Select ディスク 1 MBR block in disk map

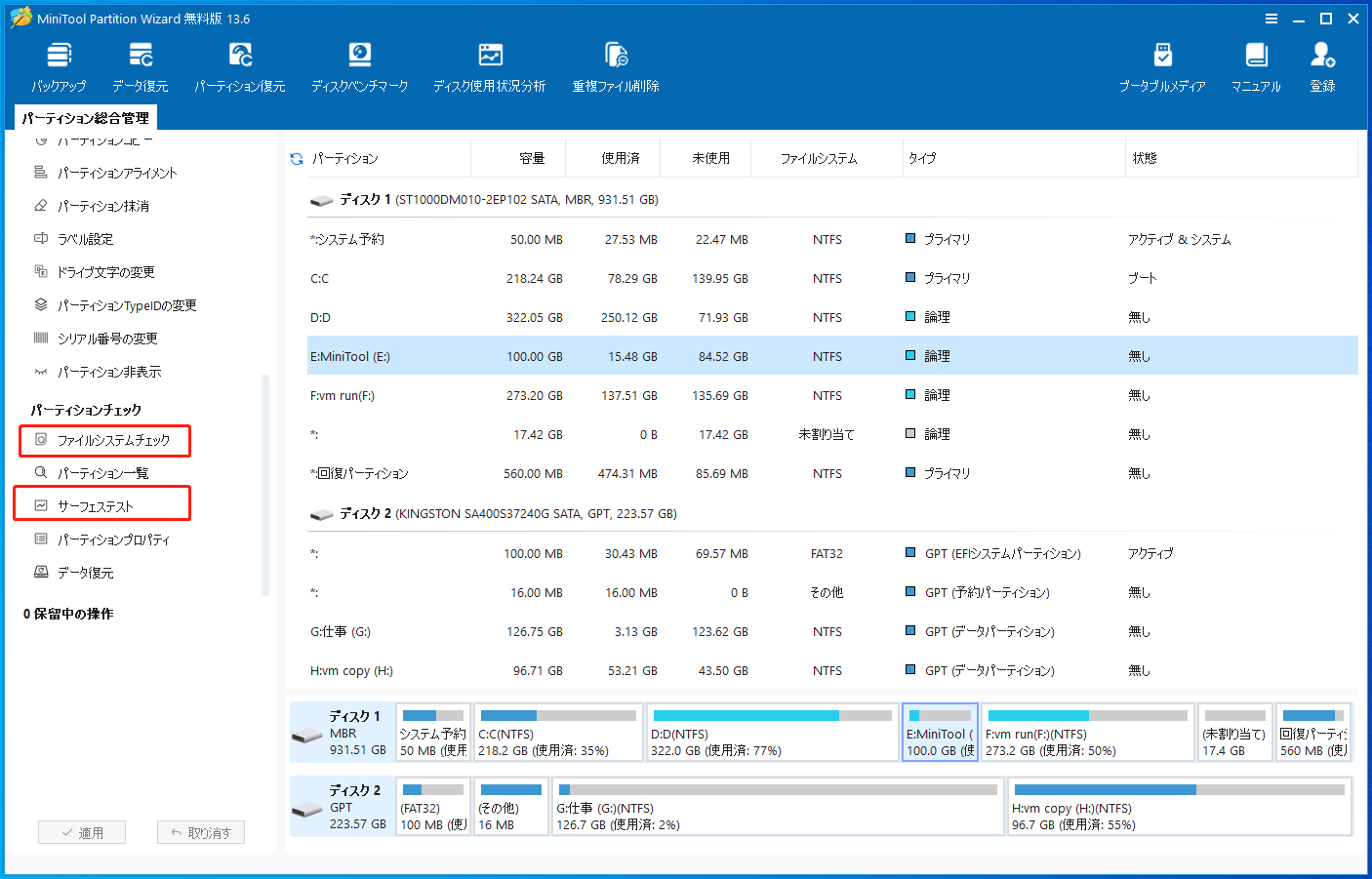click(343, 733)
